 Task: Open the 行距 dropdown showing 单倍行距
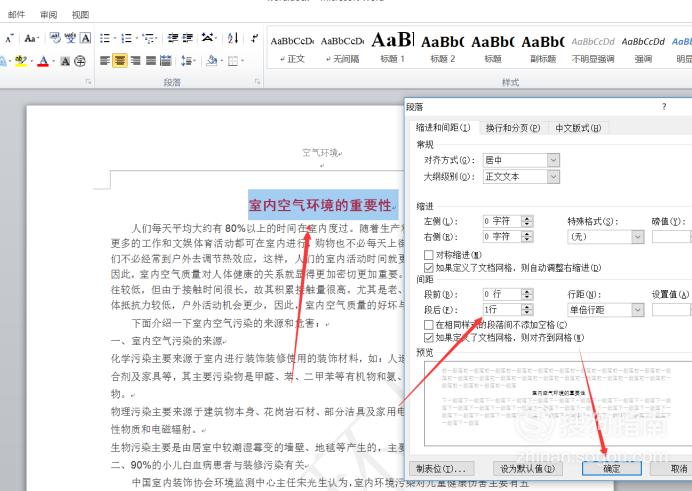tap(637, 310)
